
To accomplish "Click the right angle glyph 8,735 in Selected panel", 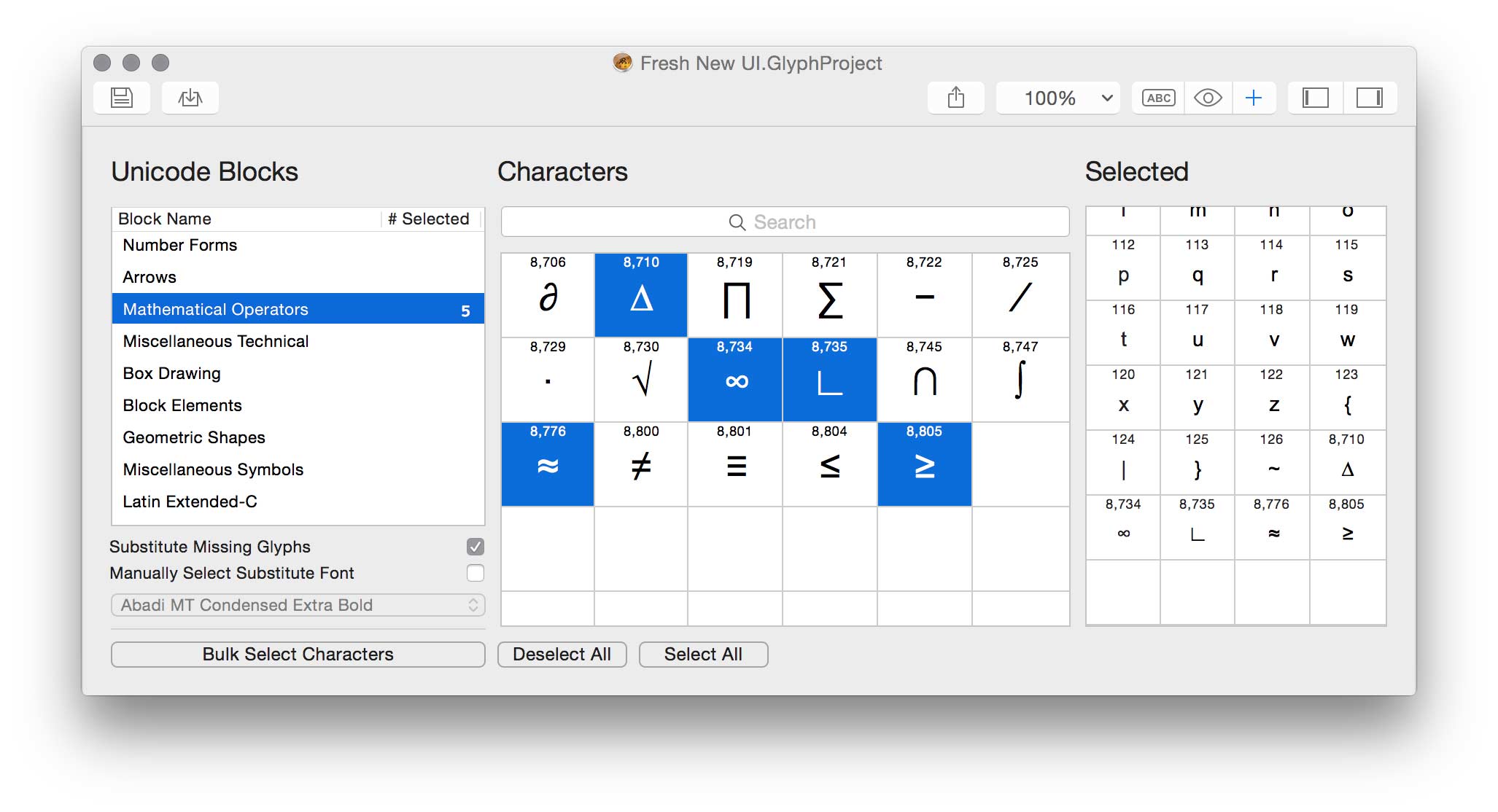I will 1198,527.
